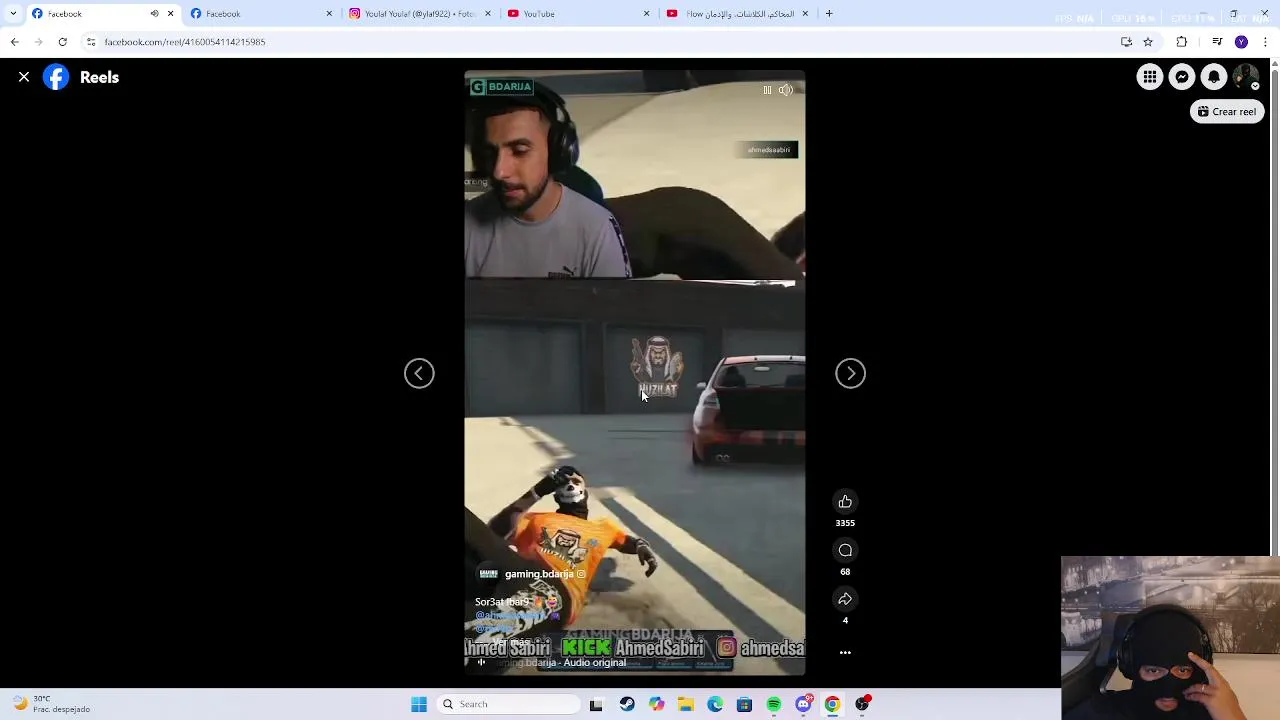Open Messenger chats icon
The width and height of the screenshot is (1280, 720).
click(x=1182, y=77)
